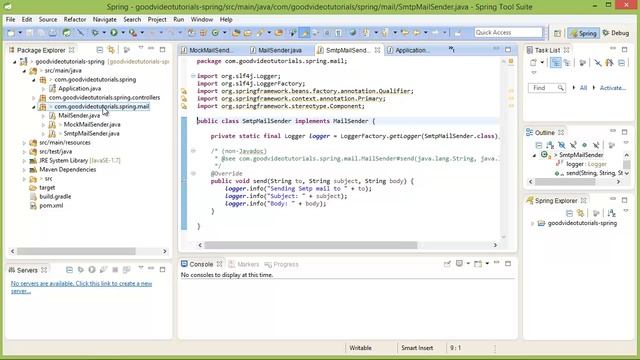640x360 pixels.
Task: Click the Quick Access input field
Action: point(508,32)
